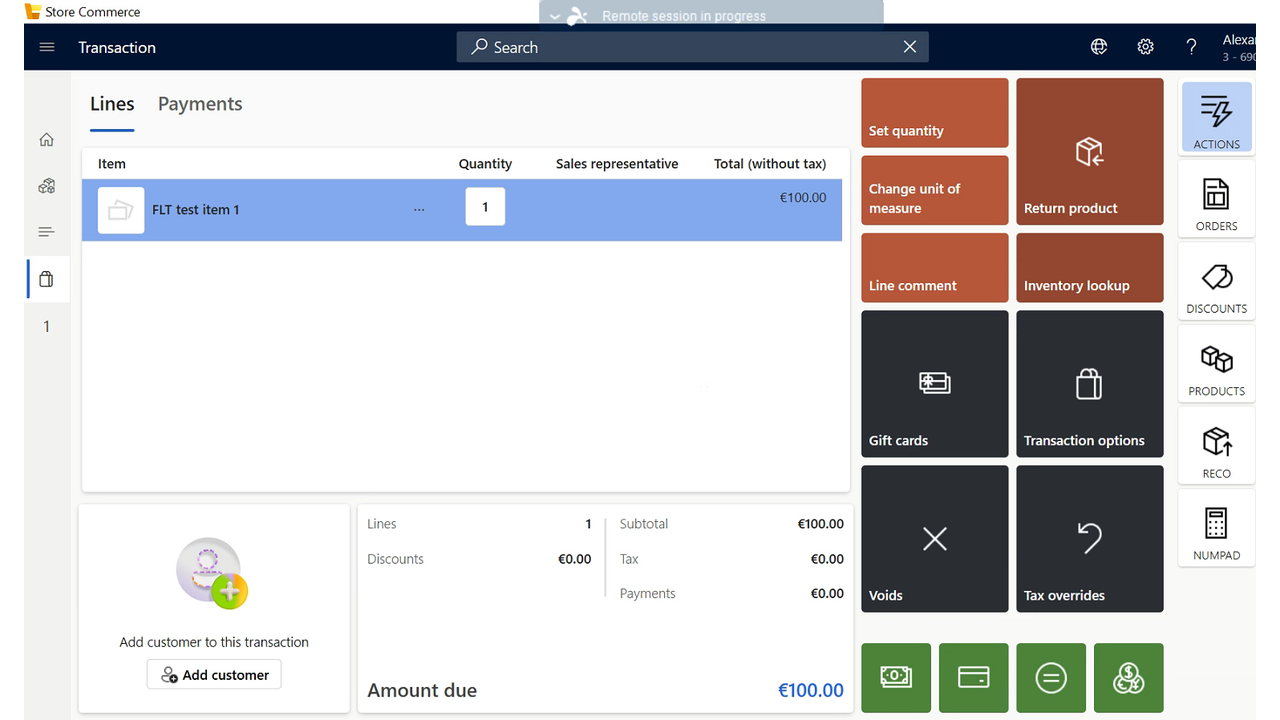The image size is (1280, 720).
Task: Open Tax overrides
Action: click(x=1090, y=539)
